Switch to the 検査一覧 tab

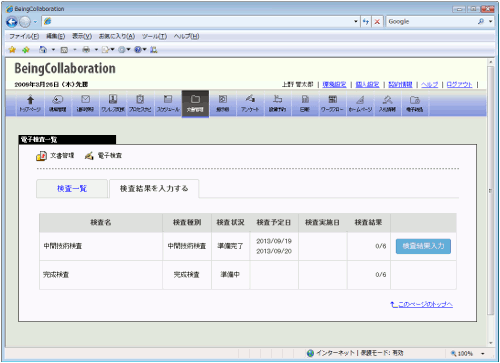(x=72, y=189)
